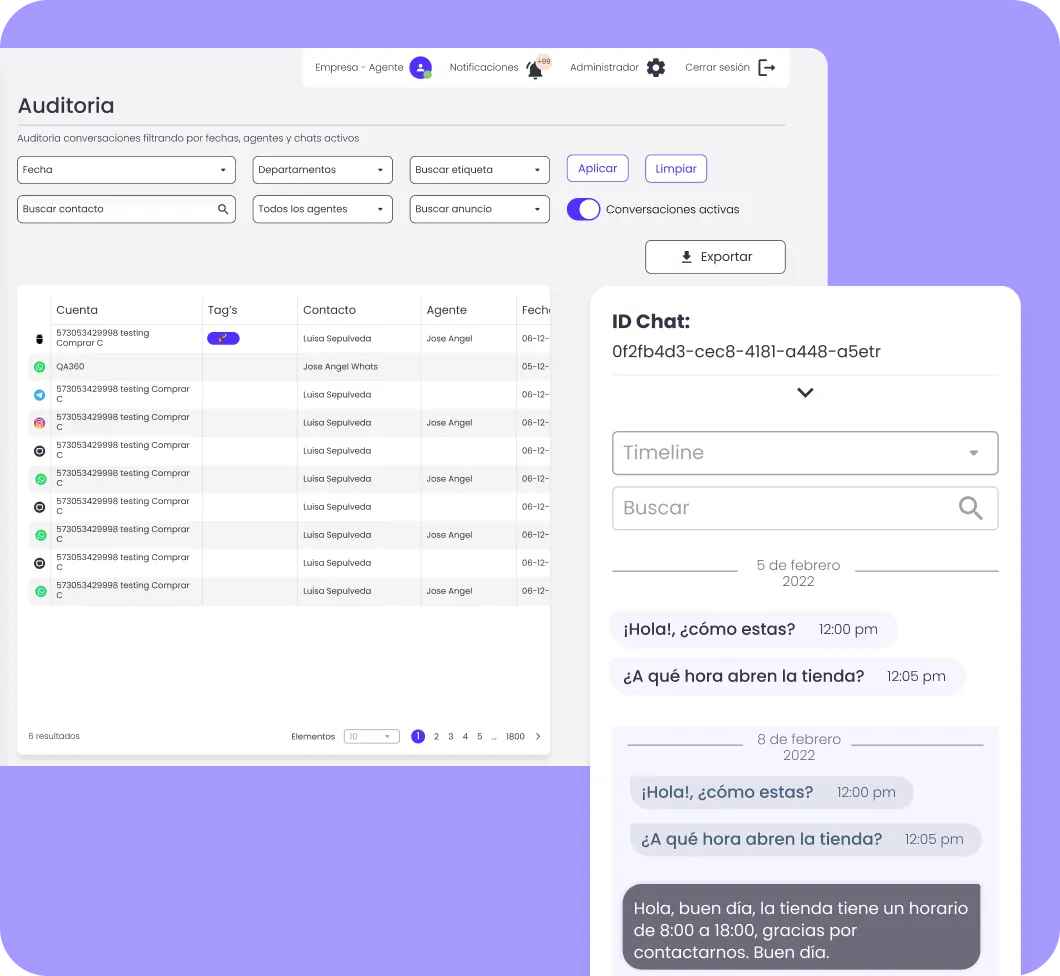The image size is (1060, 976).
Task: Click the Telegram icon in third table row
Action: click(40, 395)
